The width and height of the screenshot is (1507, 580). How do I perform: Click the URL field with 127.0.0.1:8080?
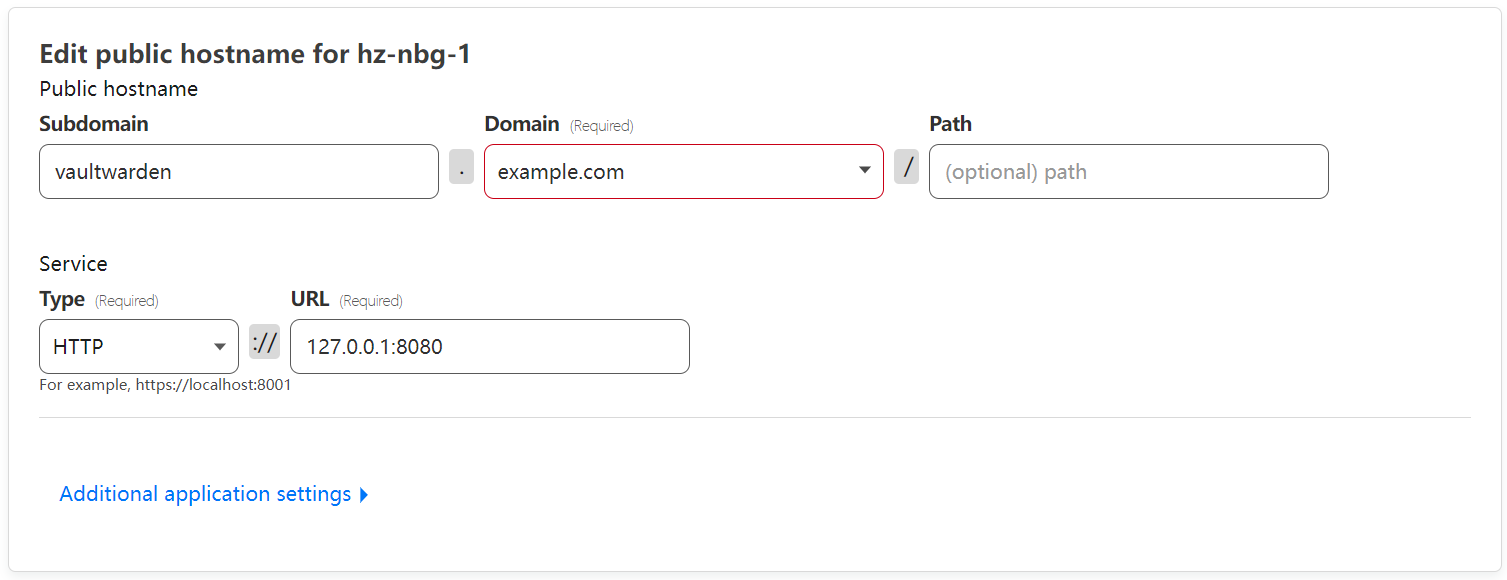coord(490,346)
